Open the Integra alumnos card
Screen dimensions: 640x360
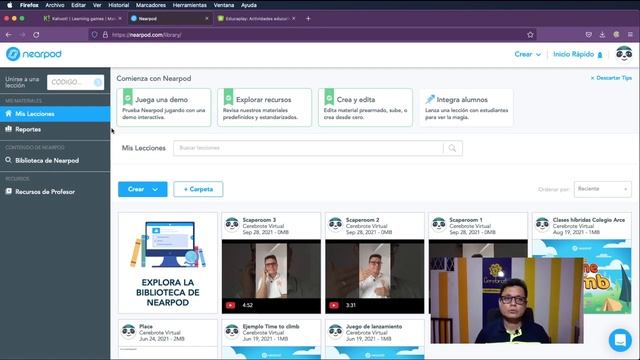pyautogui.click(x=466, y=107)
